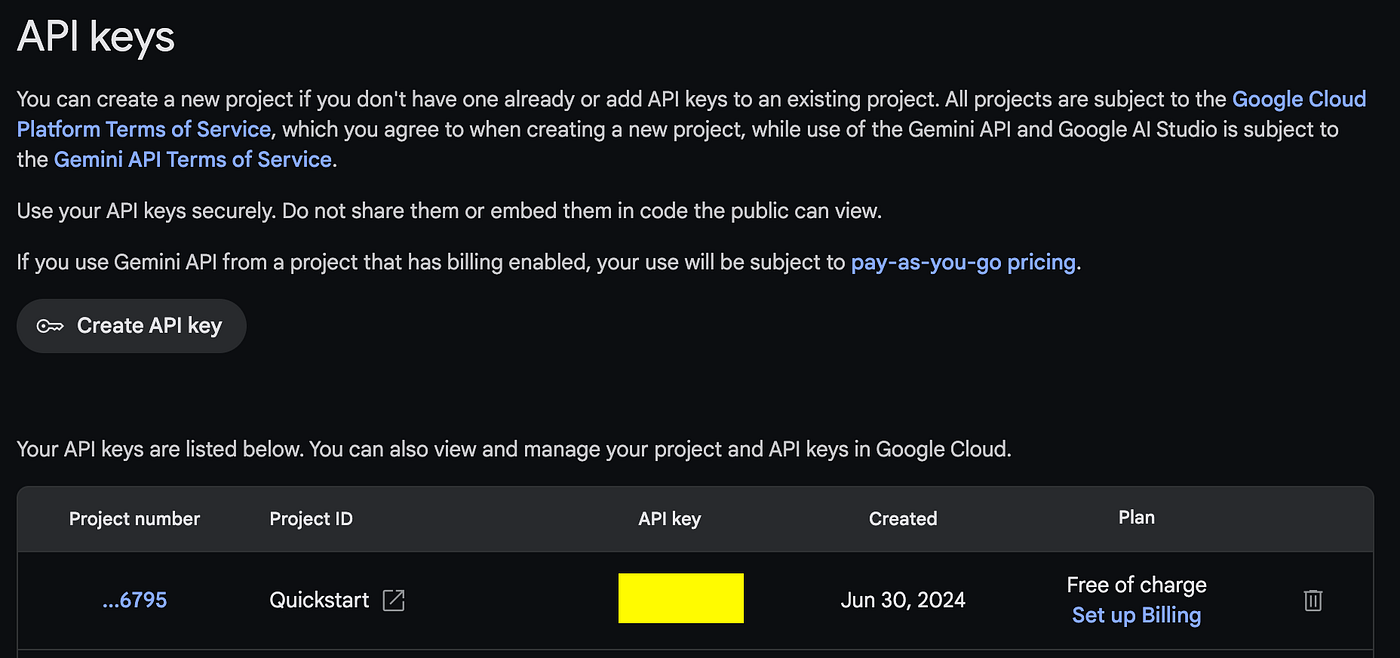
Task: Click the Free of charge plan label
Action: click(x=1136, y=585)
